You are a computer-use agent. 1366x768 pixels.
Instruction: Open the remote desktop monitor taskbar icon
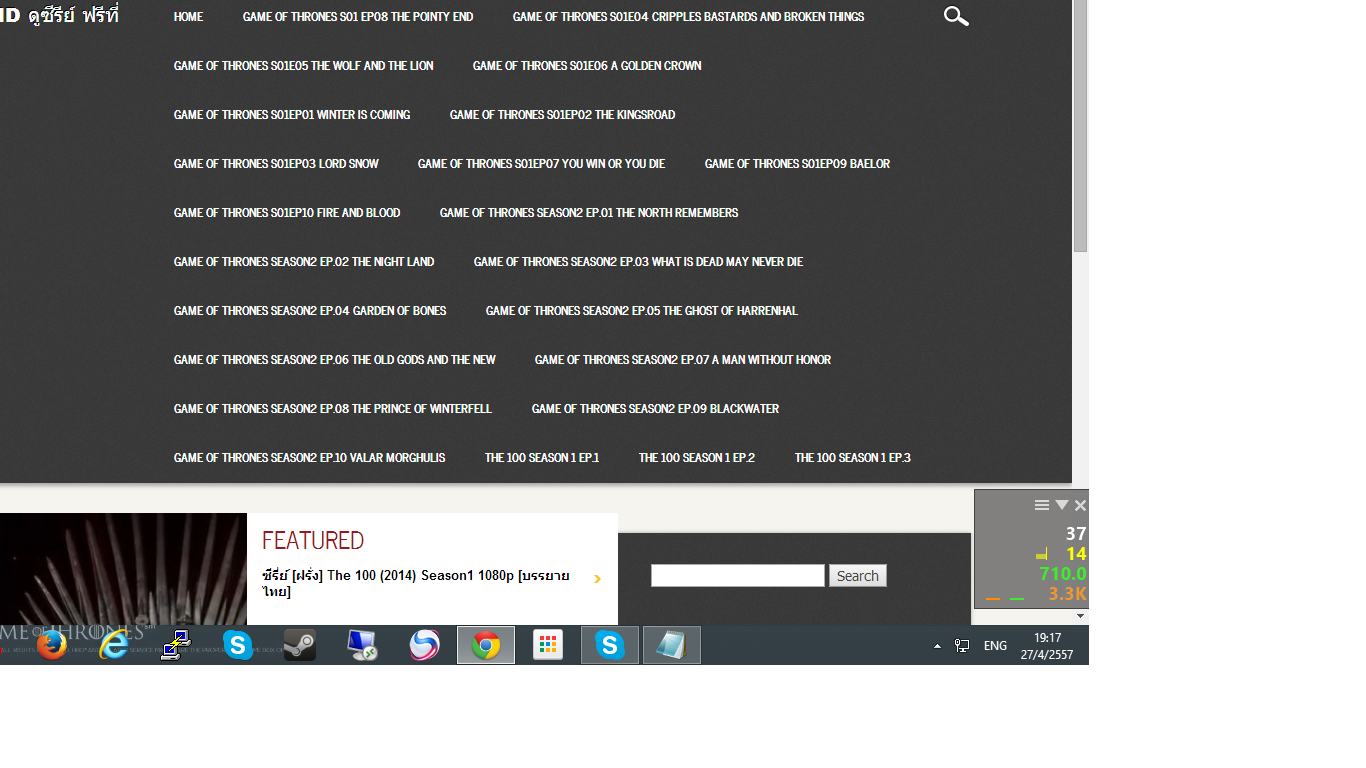362,645
